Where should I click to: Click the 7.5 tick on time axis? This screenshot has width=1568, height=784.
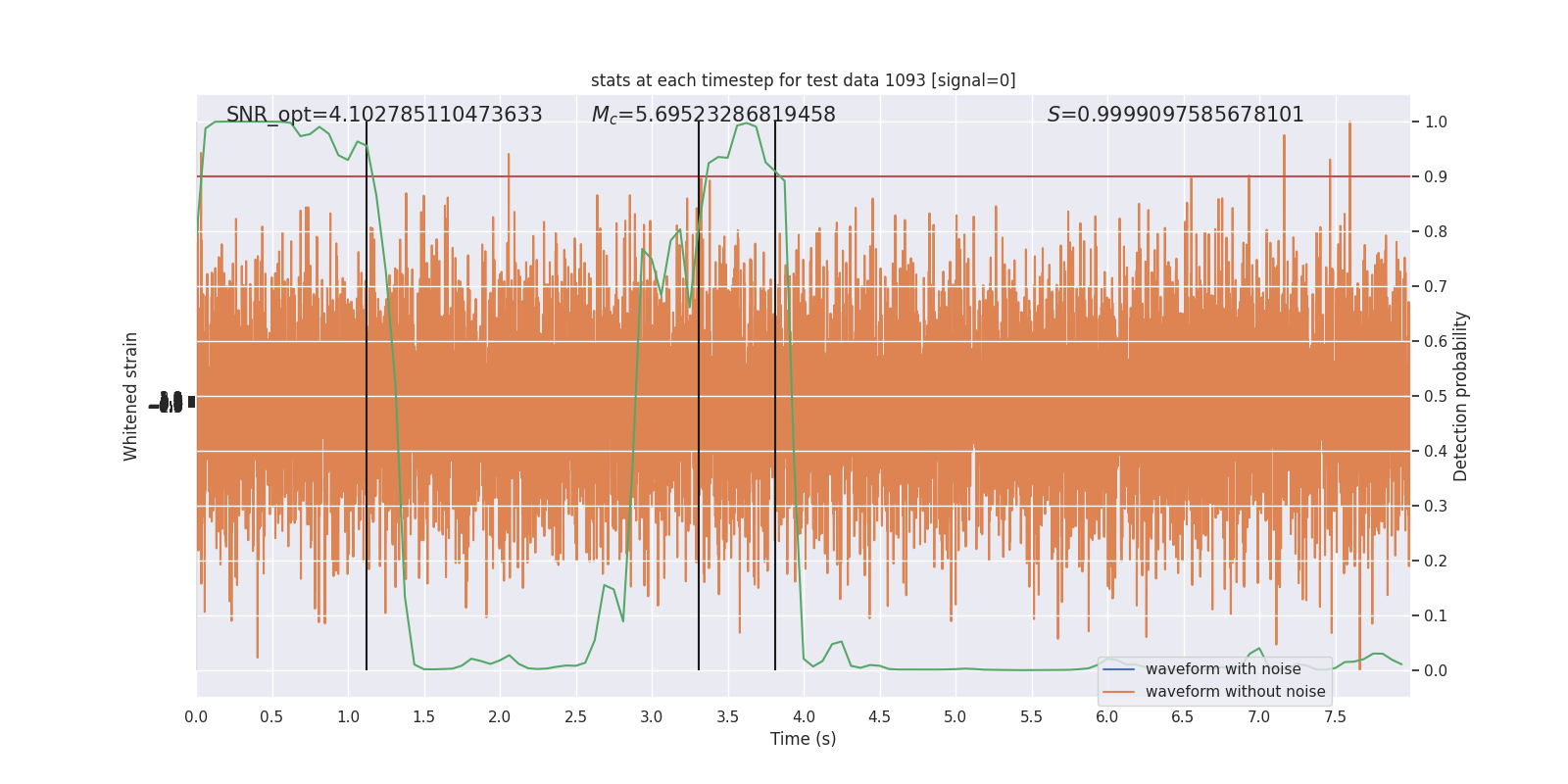tap(1335, 716)
